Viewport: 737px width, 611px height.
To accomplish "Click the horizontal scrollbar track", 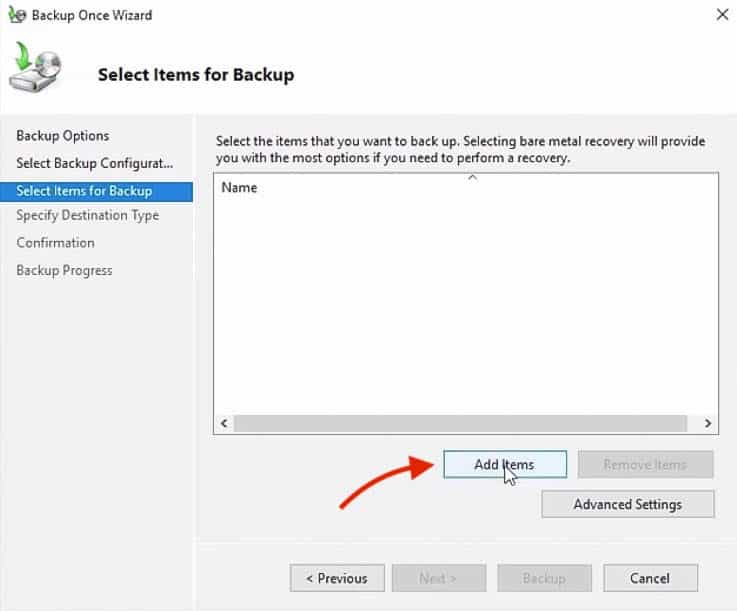I will pyautogui.click(x=461, y=423).
